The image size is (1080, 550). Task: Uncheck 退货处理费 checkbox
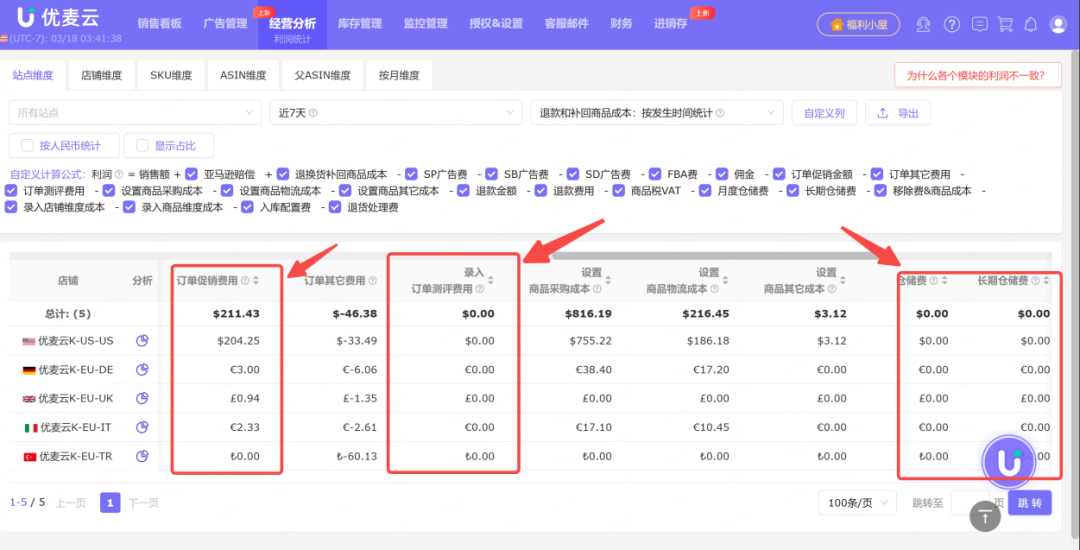(x=335, y=207)
